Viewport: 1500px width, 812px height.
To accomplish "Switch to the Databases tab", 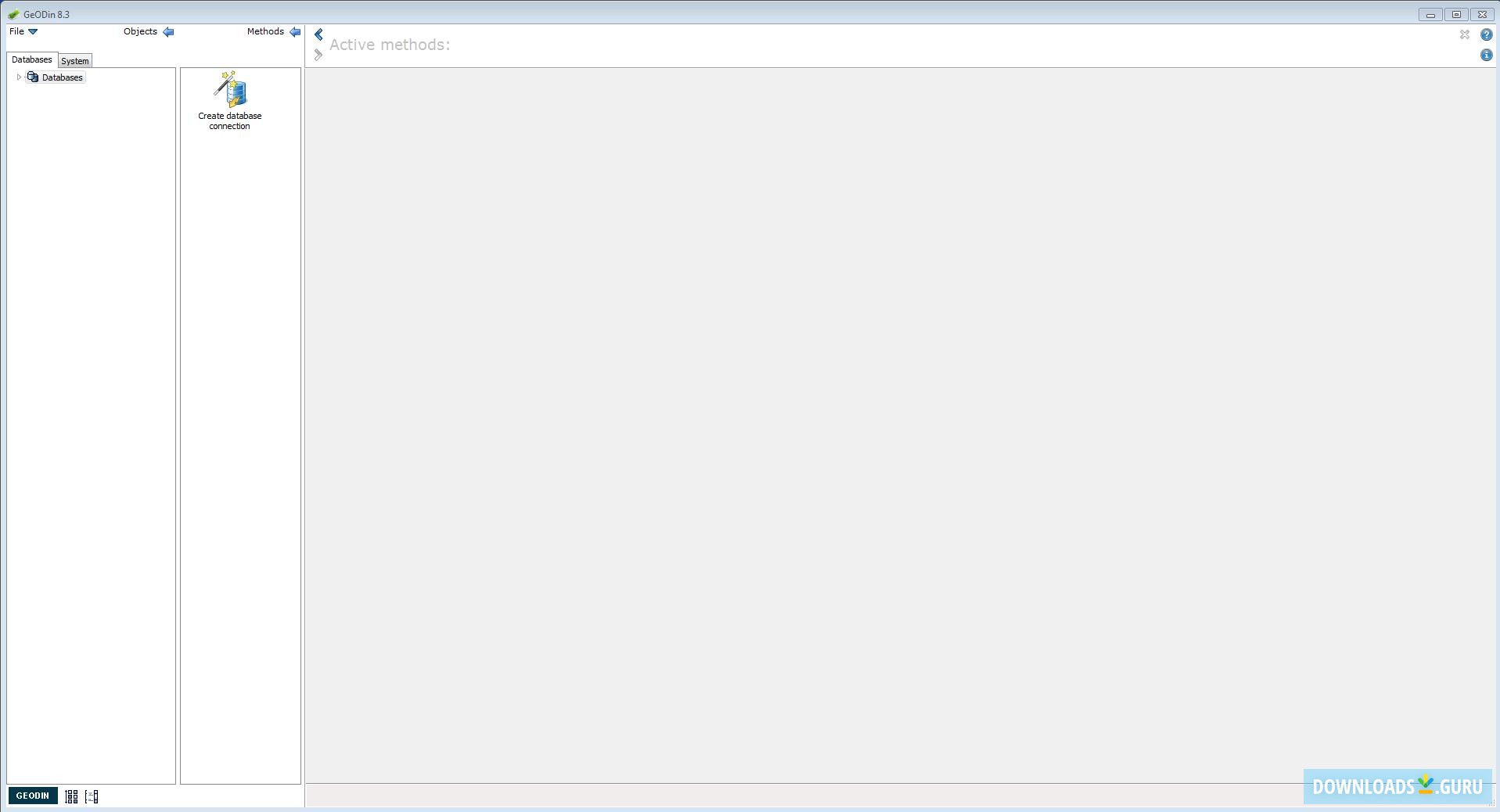I will click(x=32, y=59).
